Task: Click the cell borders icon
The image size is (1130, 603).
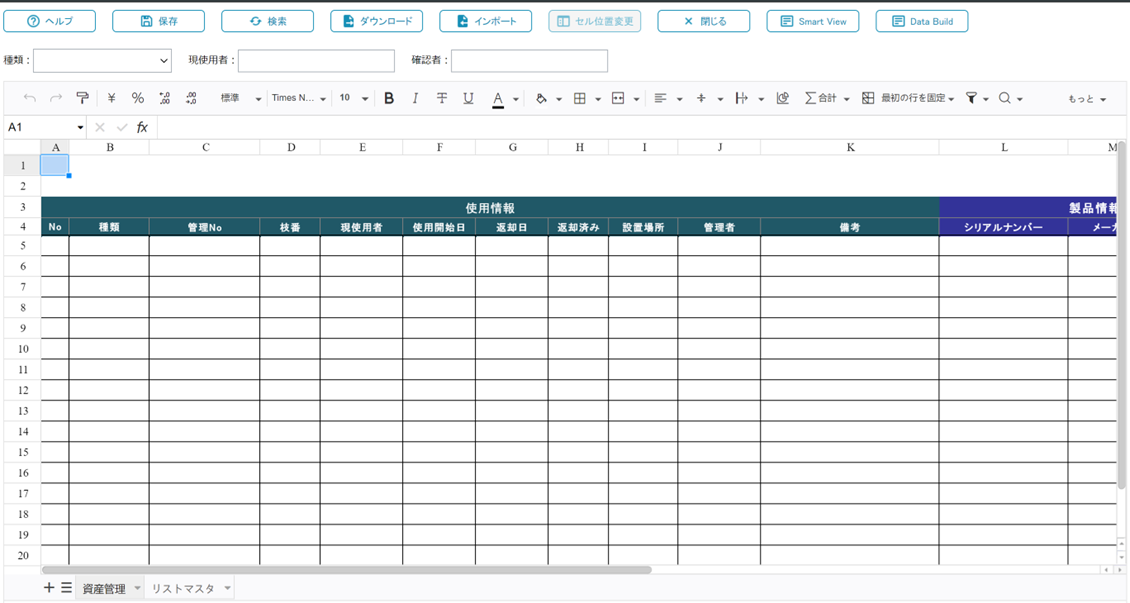Action: click(579, 98)
